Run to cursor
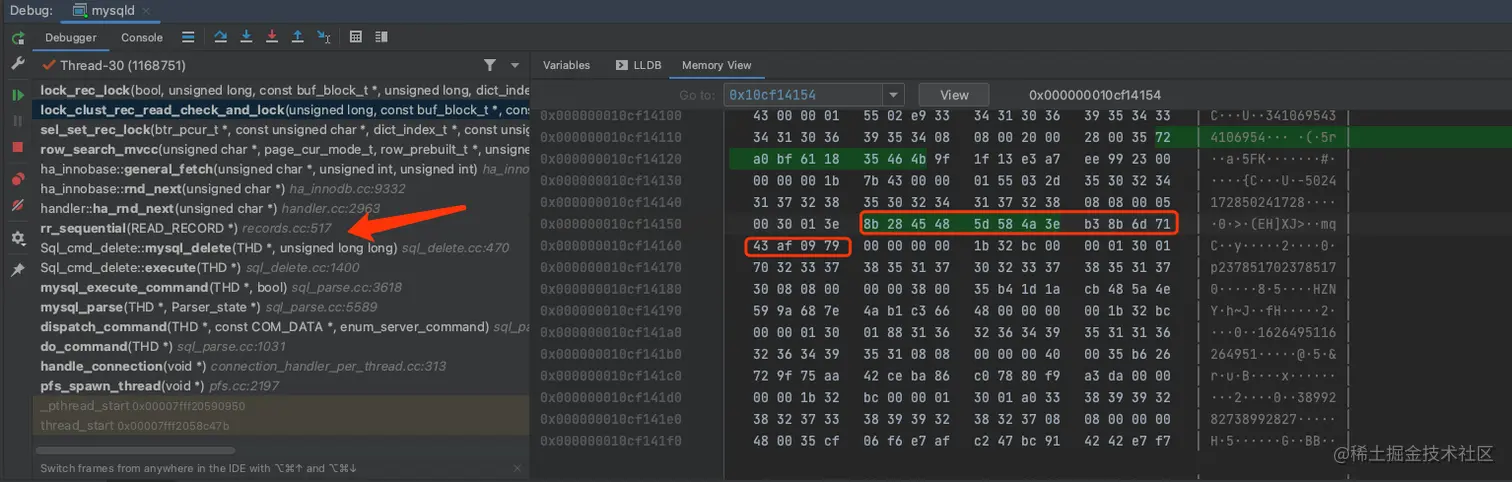 tap(323, 37)
